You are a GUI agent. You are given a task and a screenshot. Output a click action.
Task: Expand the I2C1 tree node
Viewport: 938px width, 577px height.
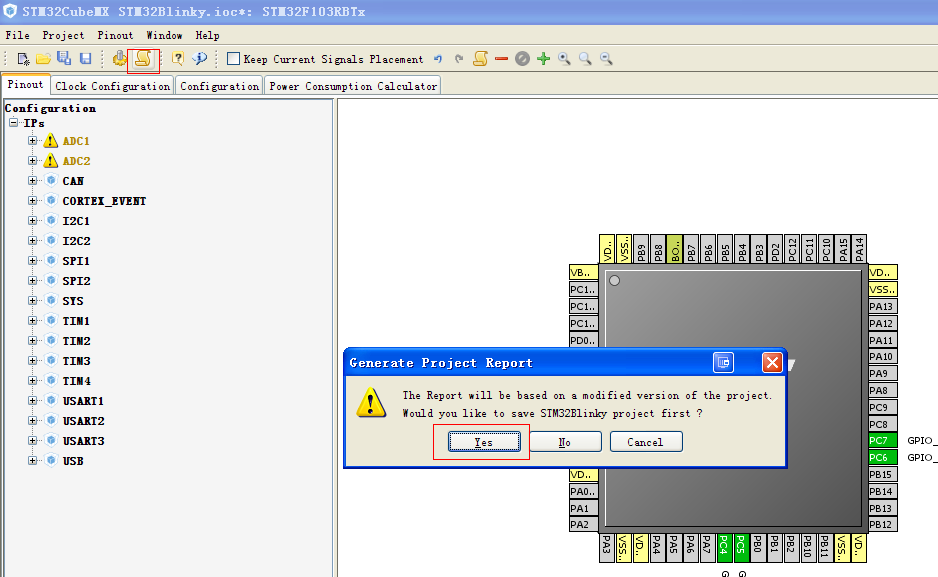coord(32,221)
